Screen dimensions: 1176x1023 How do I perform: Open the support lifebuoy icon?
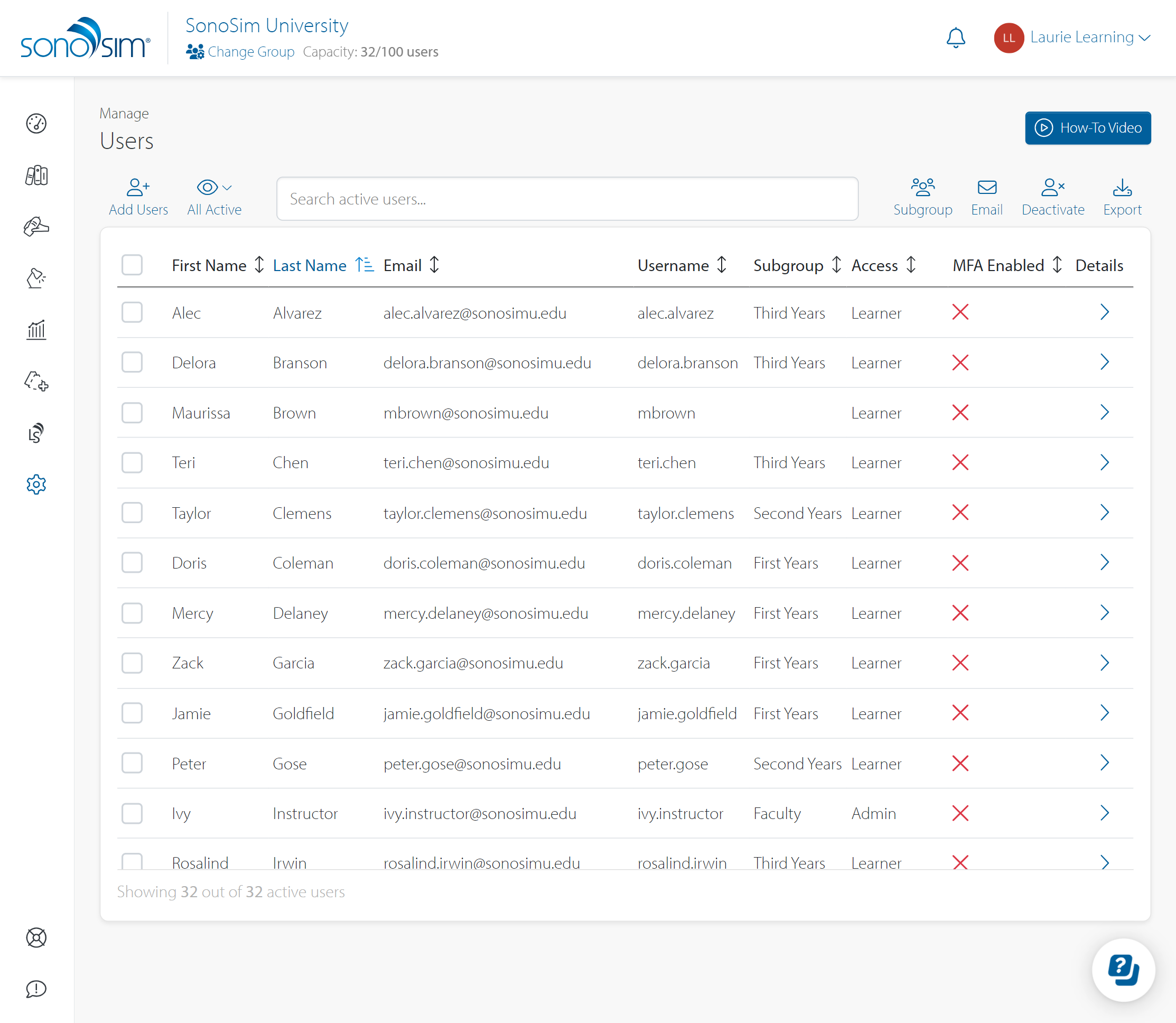[36, 937]
